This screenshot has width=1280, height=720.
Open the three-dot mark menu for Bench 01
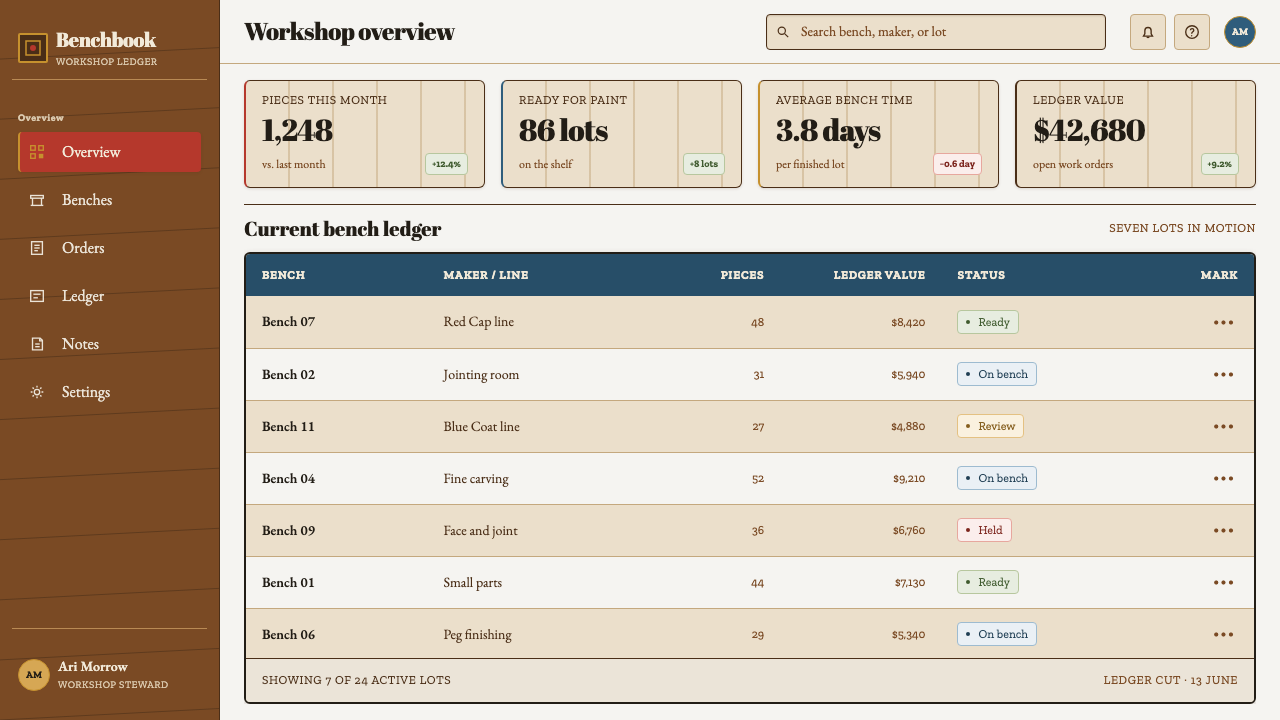coord(1223,582)
